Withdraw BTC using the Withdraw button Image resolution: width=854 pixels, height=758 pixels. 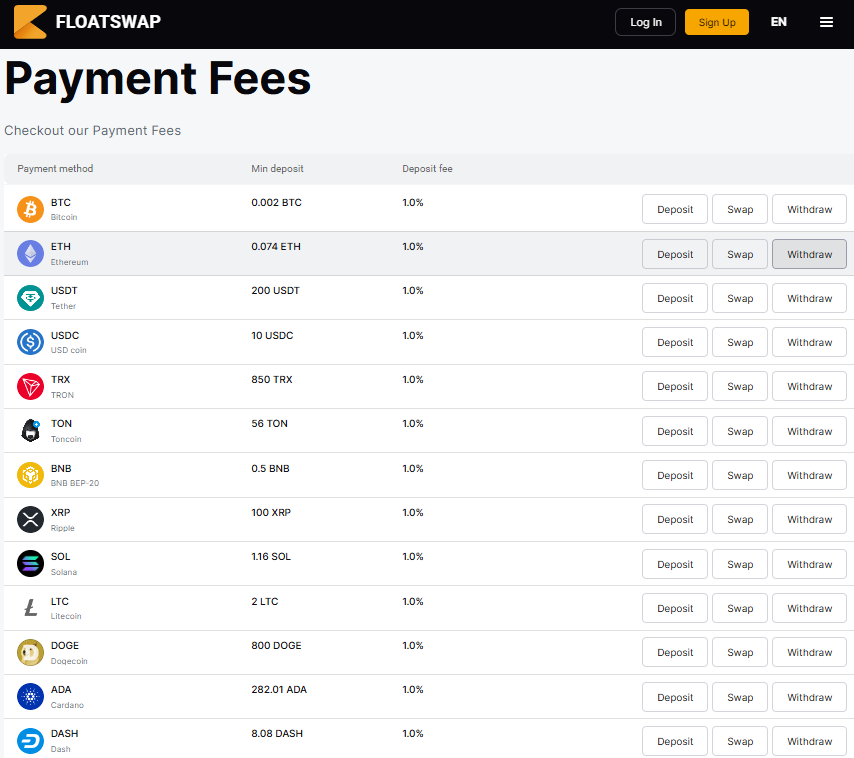[809, 209]
